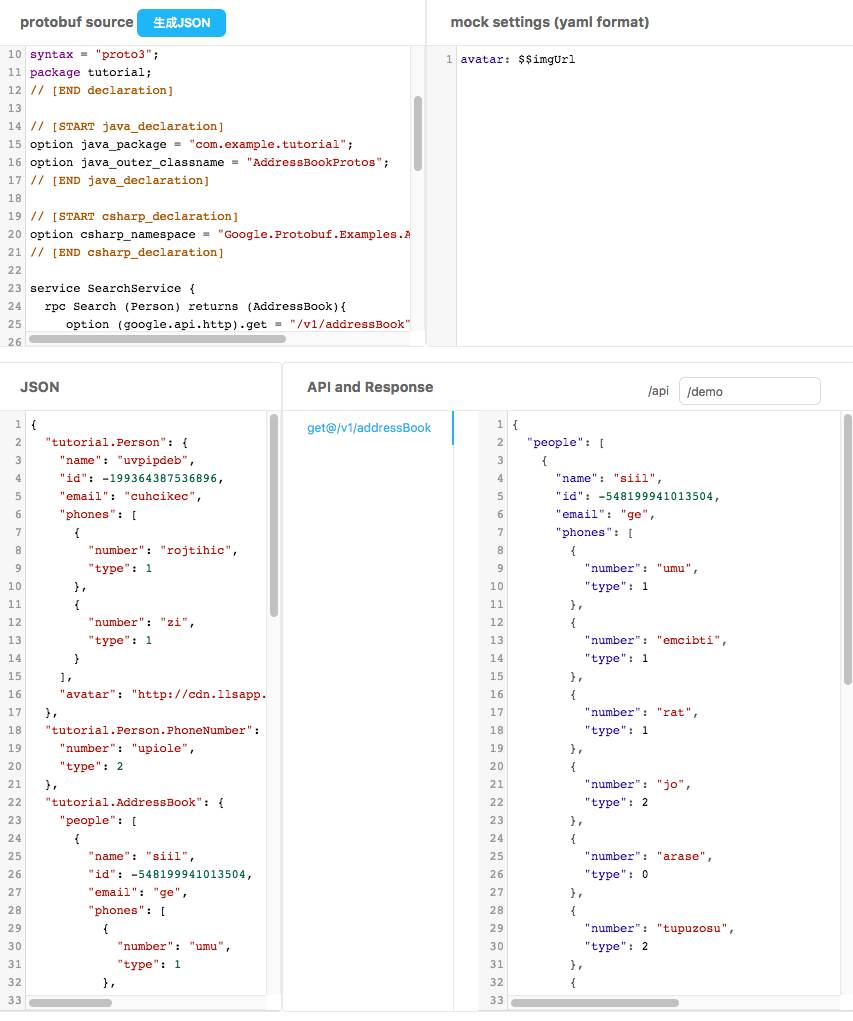Click "number": "tupuzosu" in response panel
Viewport: 853px width, 1021px height.
coord(659,929)
